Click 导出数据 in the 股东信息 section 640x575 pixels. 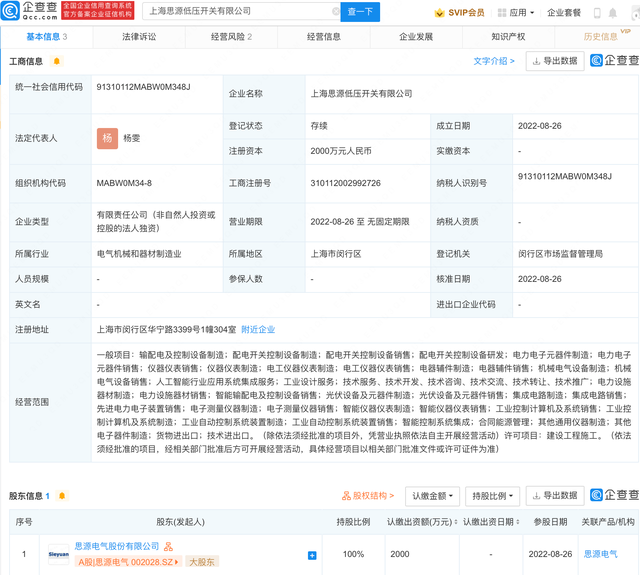click(x=555, y=496)
